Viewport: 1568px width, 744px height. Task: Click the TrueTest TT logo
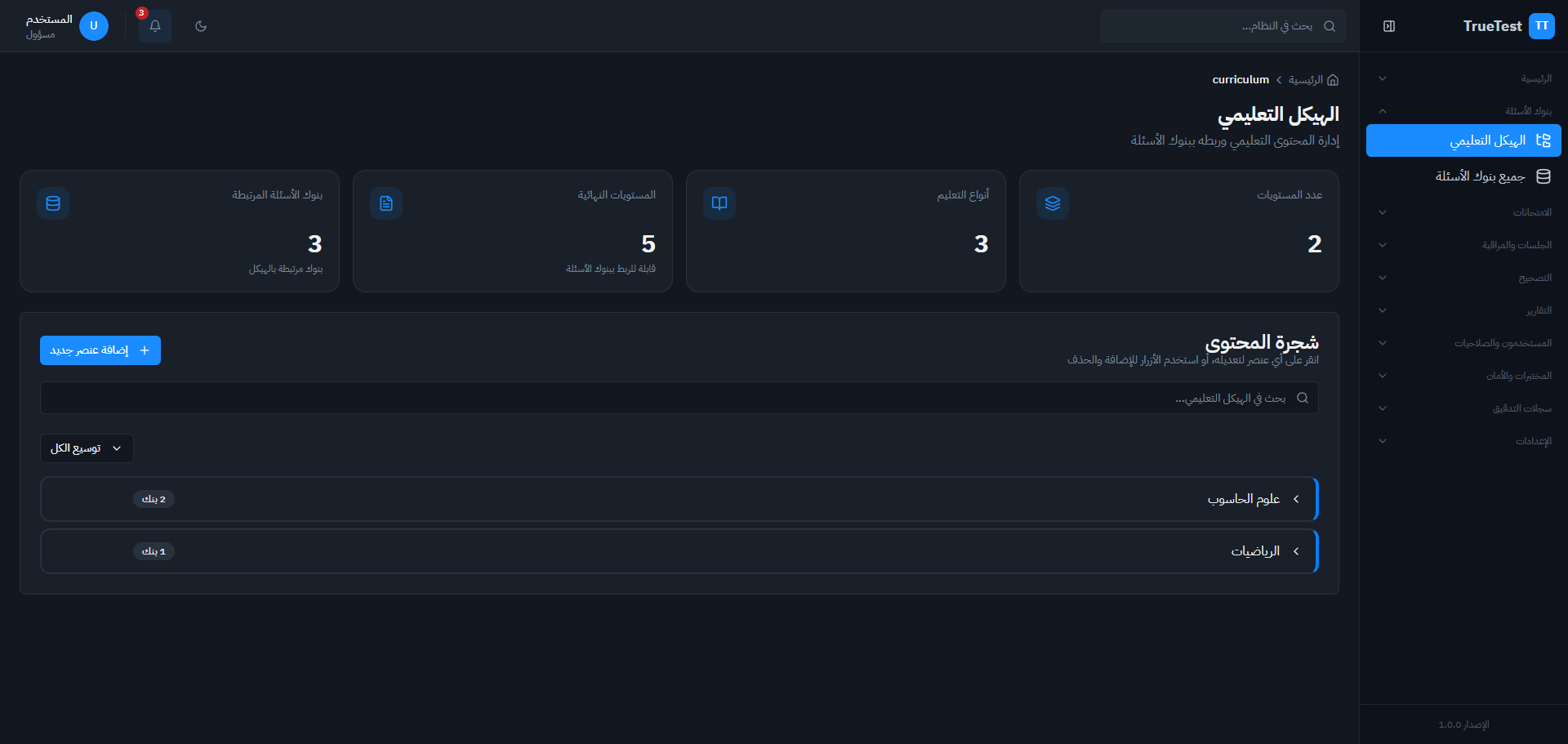(1541, 26)
